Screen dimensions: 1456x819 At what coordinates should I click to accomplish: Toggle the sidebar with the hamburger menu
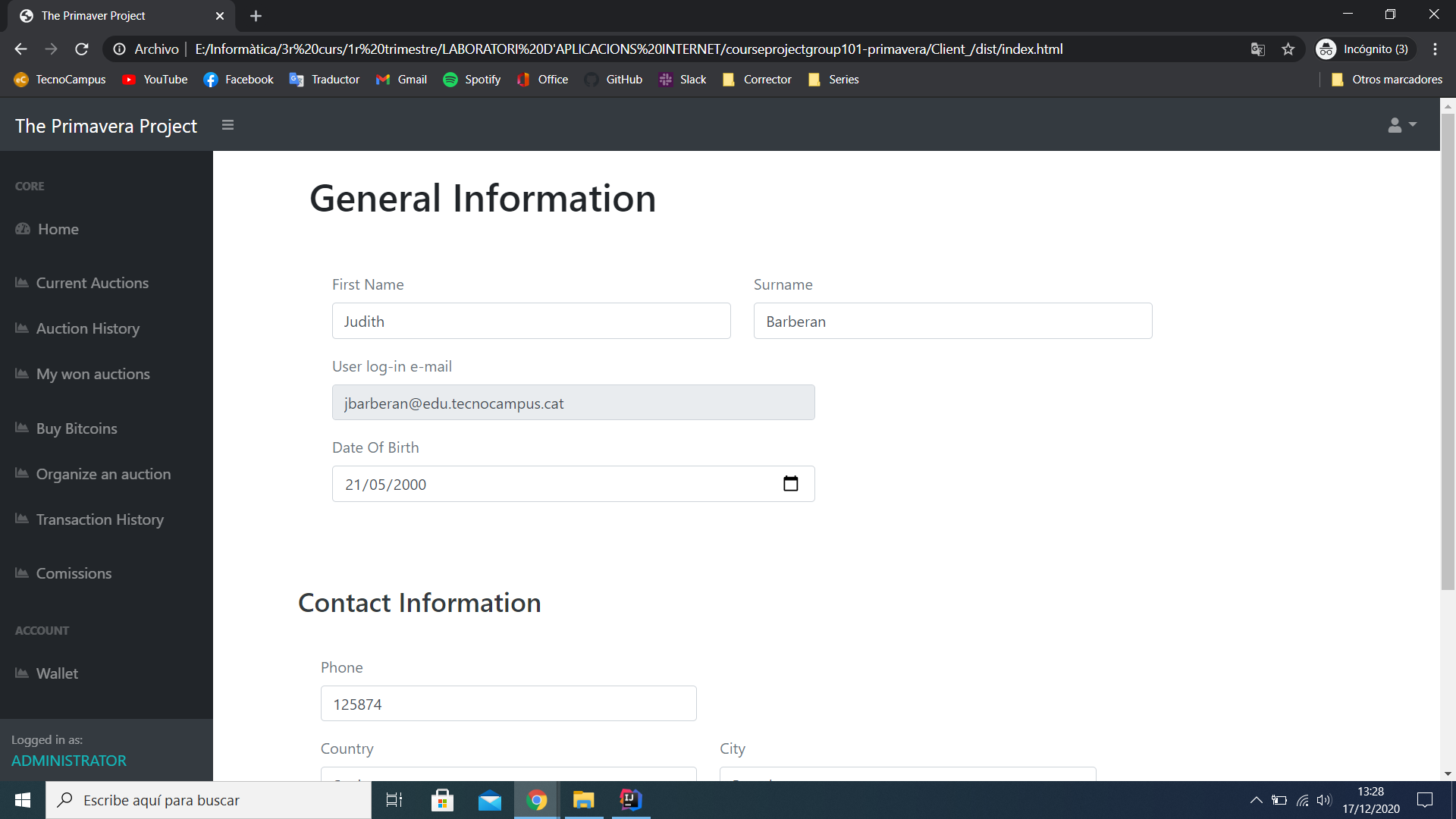coord(227,124)
